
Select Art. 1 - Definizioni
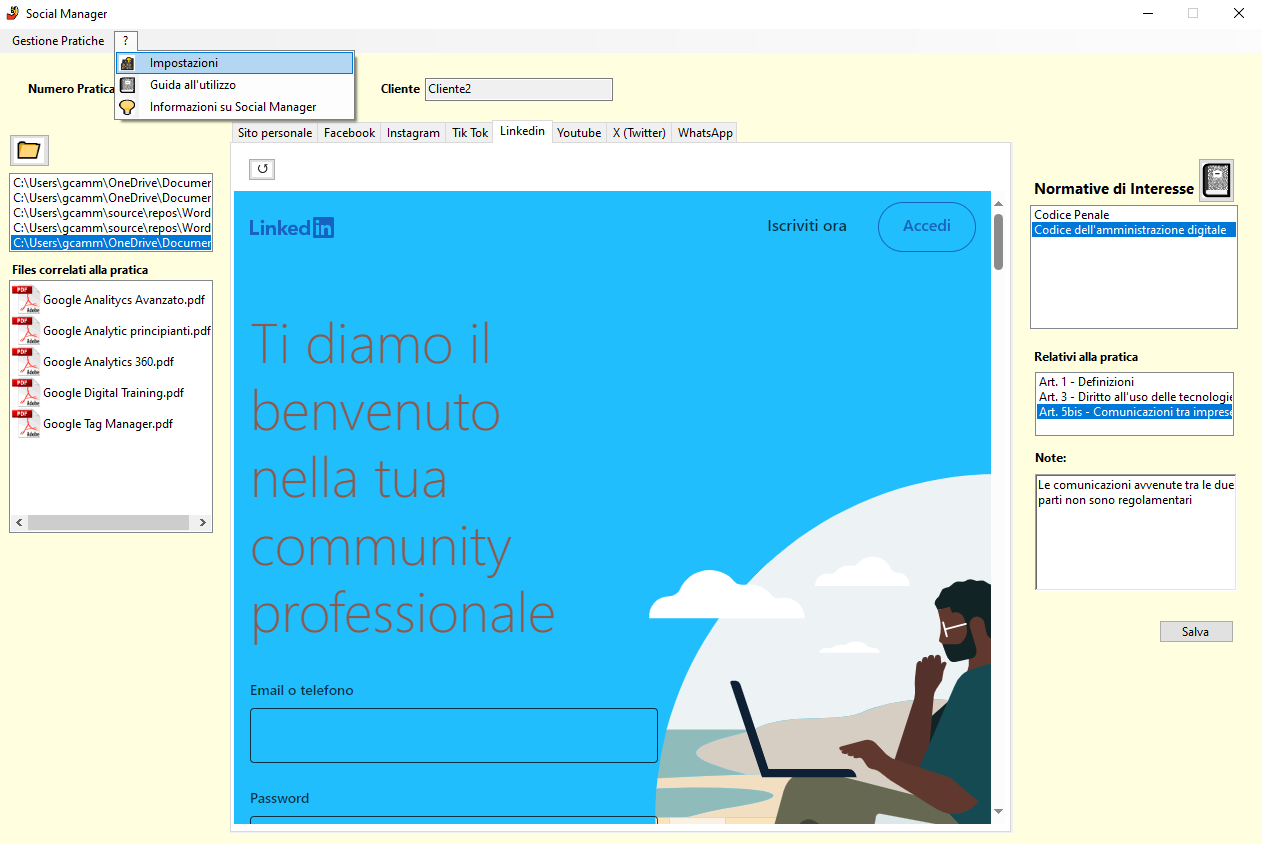coord(1135,382)
